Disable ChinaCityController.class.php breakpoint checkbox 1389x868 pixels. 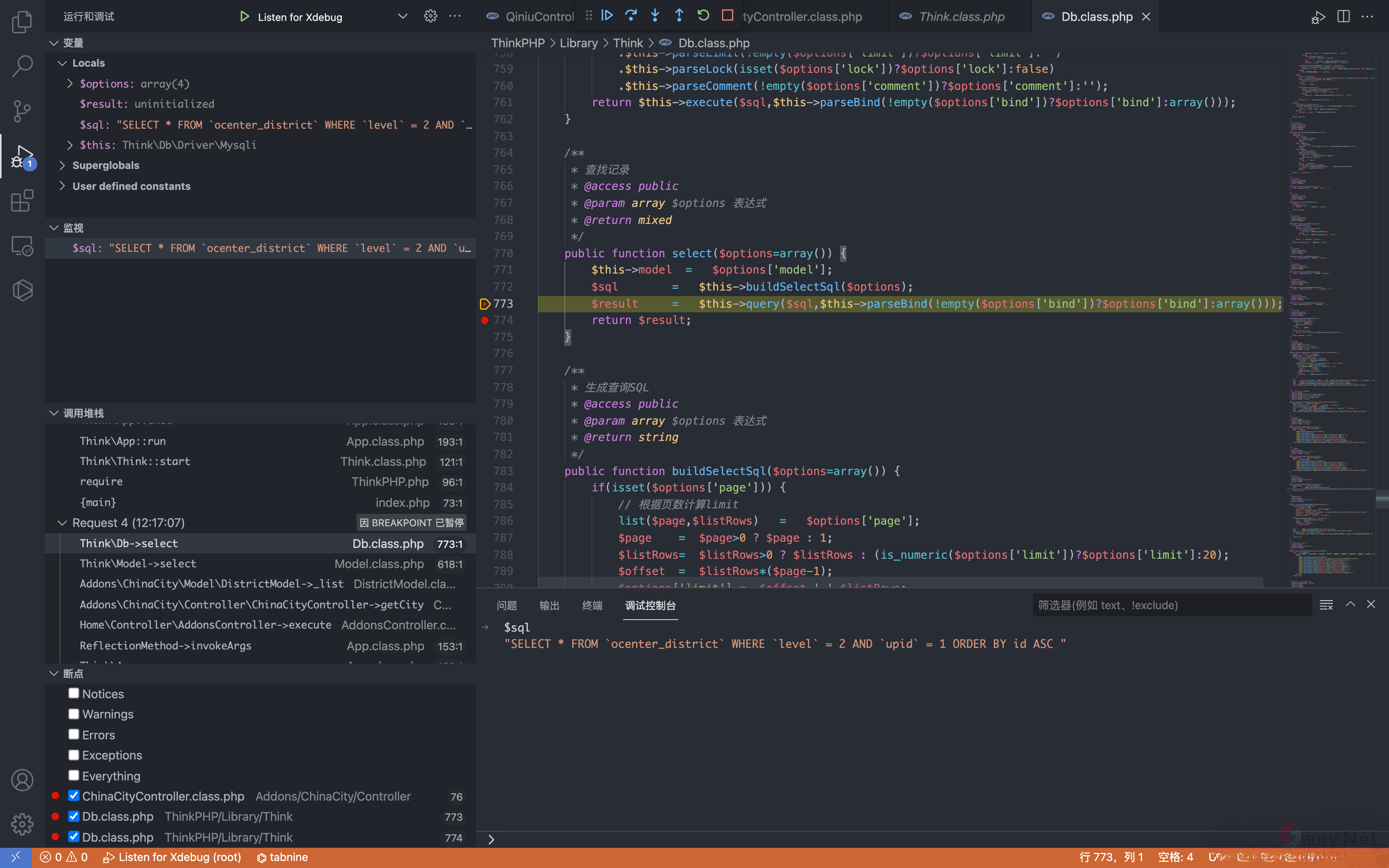pos(74,796)
